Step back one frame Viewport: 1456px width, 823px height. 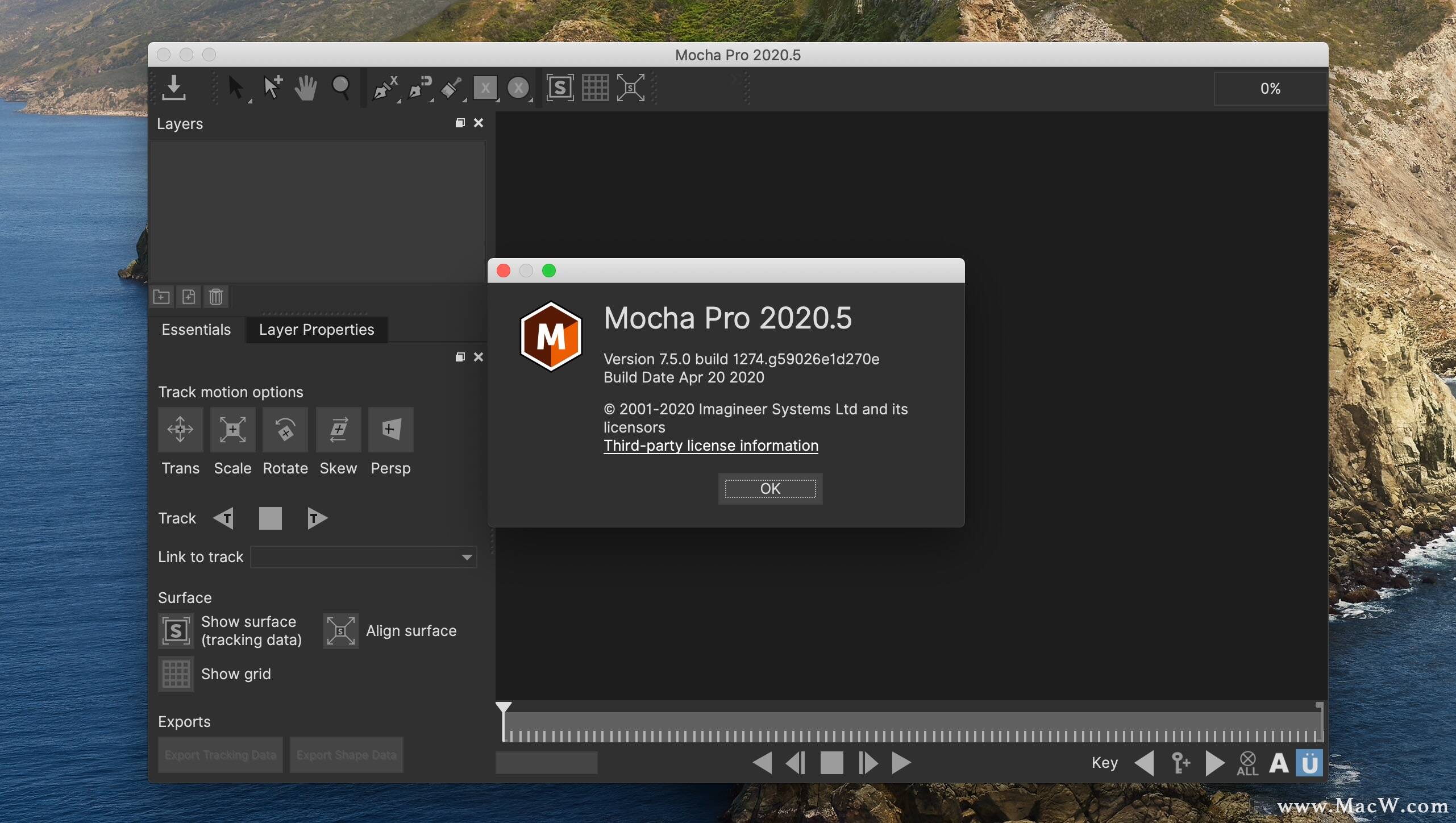pyautogui.click(x=796, y=763)
